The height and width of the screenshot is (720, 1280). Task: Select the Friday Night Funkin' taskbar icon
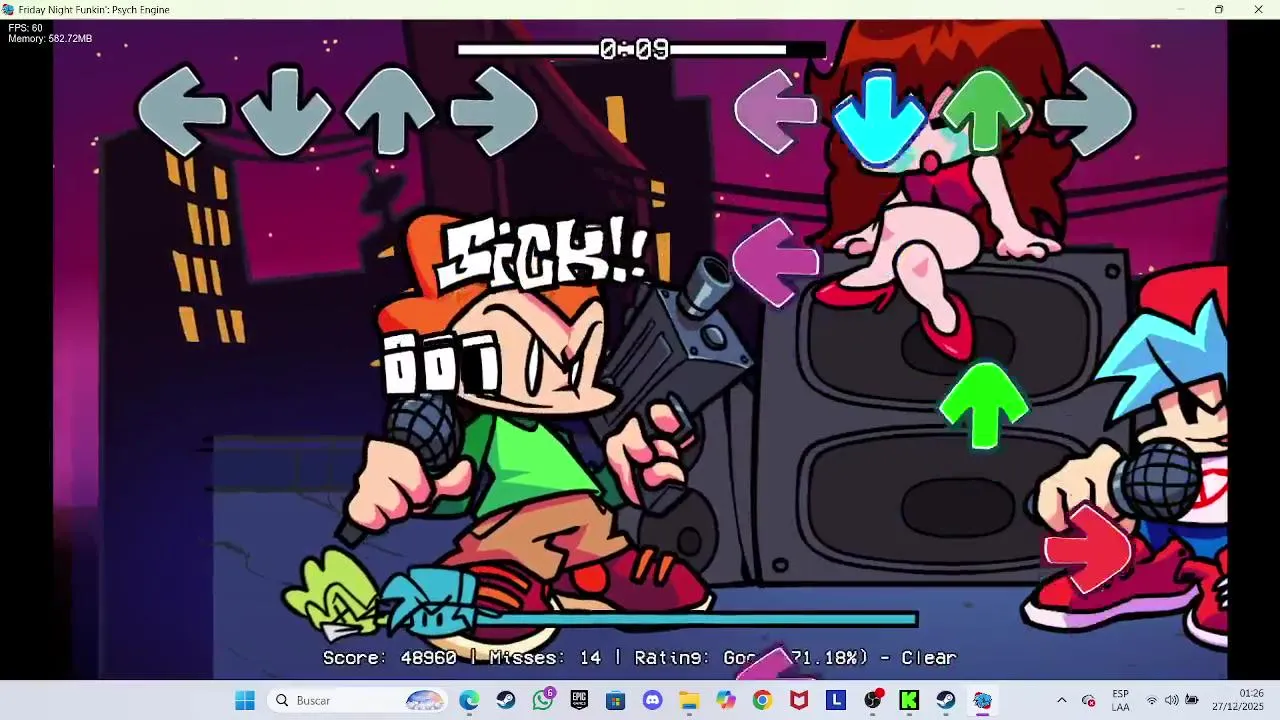point(982,700)
